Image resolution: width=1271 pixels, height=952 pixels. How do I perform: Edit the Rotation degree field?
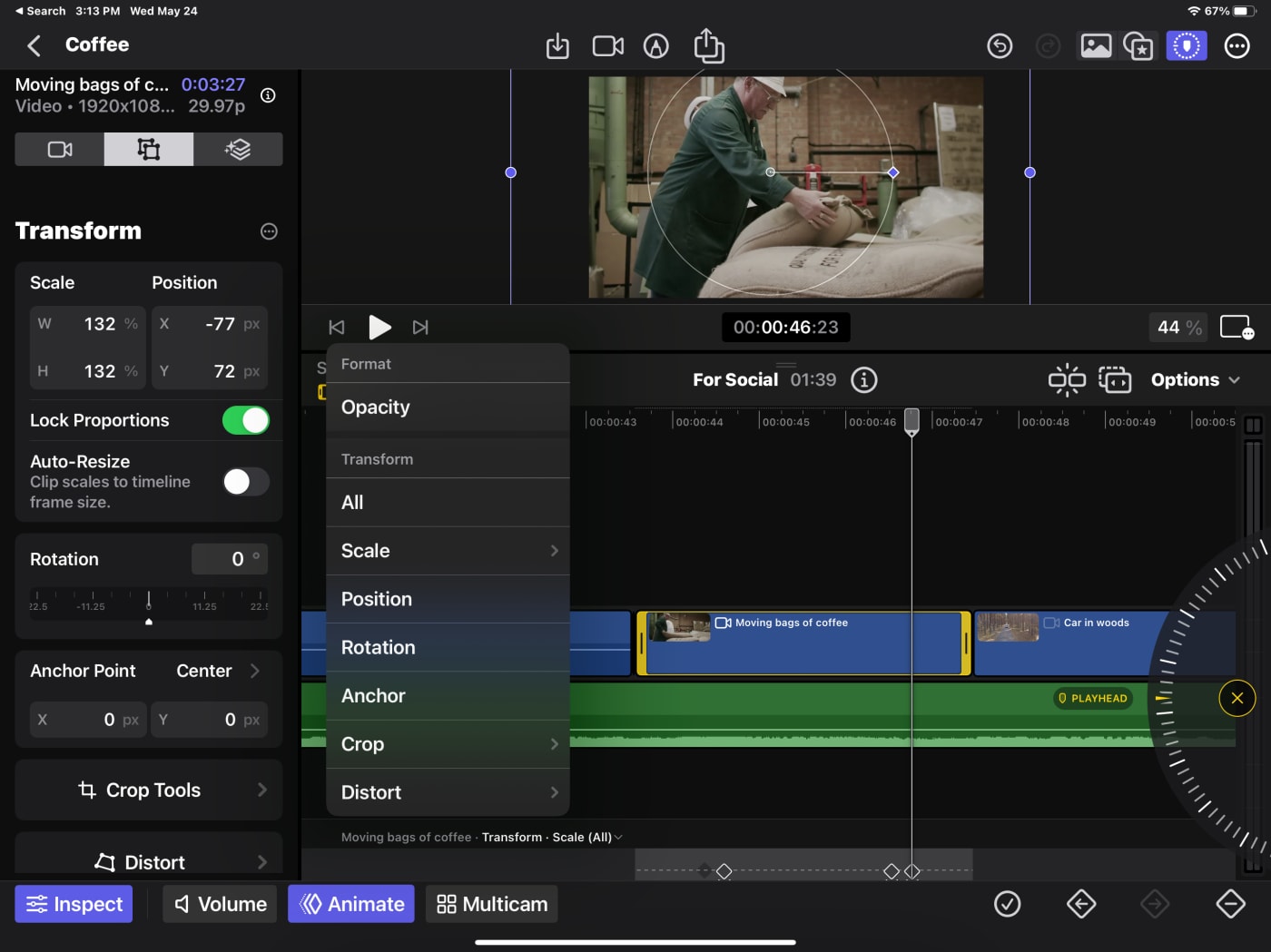click(x=230, y=559)
